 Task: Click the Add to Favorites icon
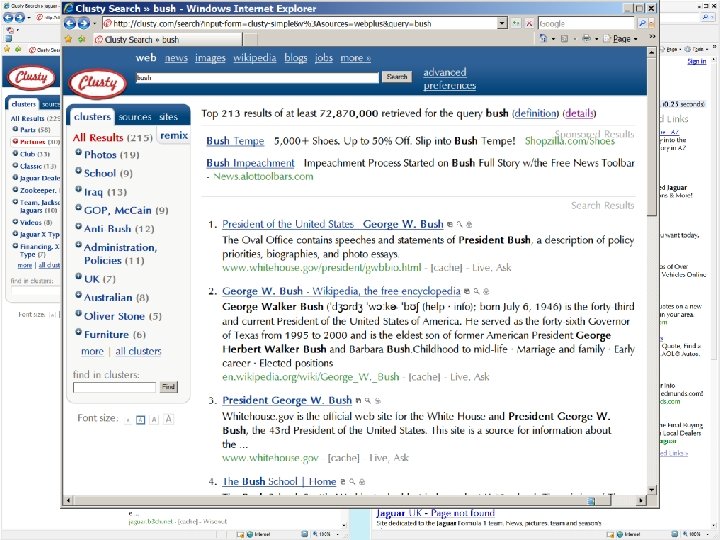pyautogui.click(x=81, y=39)
